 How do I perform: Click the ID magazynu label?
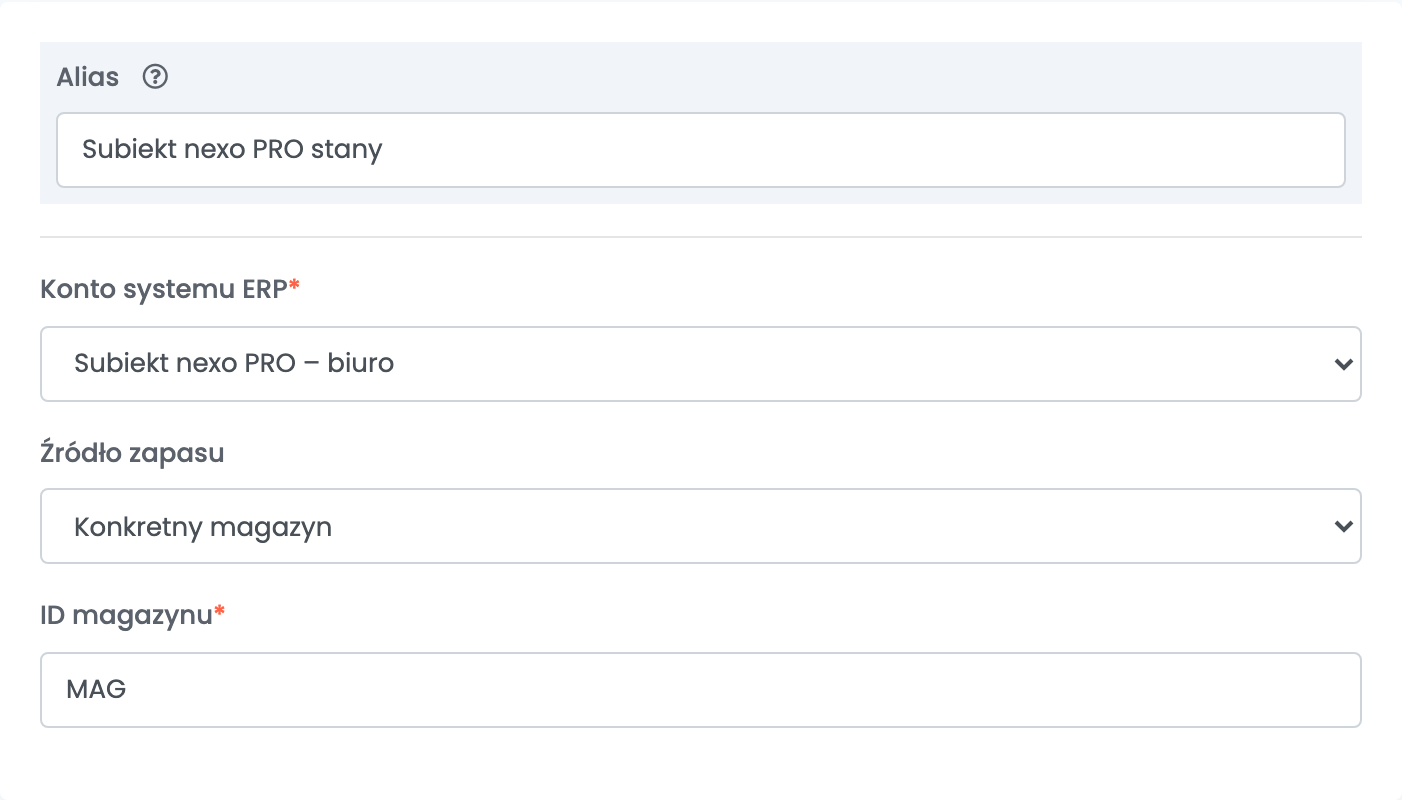point(127,615)
